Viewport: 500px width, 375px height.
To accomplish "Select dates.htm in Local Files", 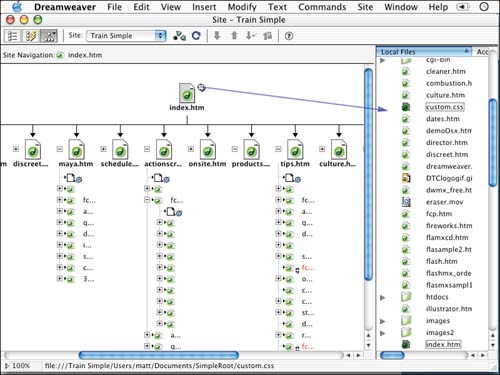I will [443, 119].
